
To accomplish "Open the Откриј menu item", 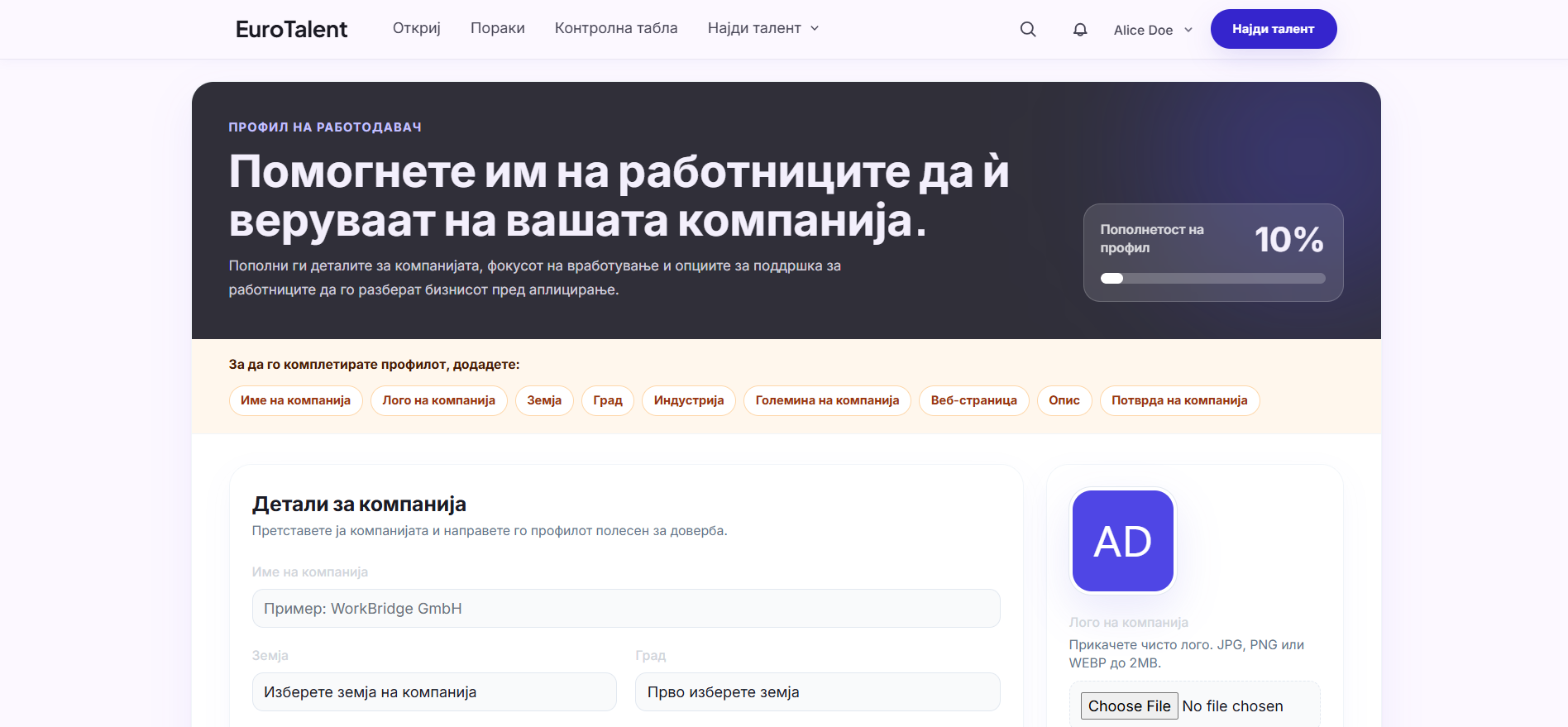I will click(x=417, y=28).
